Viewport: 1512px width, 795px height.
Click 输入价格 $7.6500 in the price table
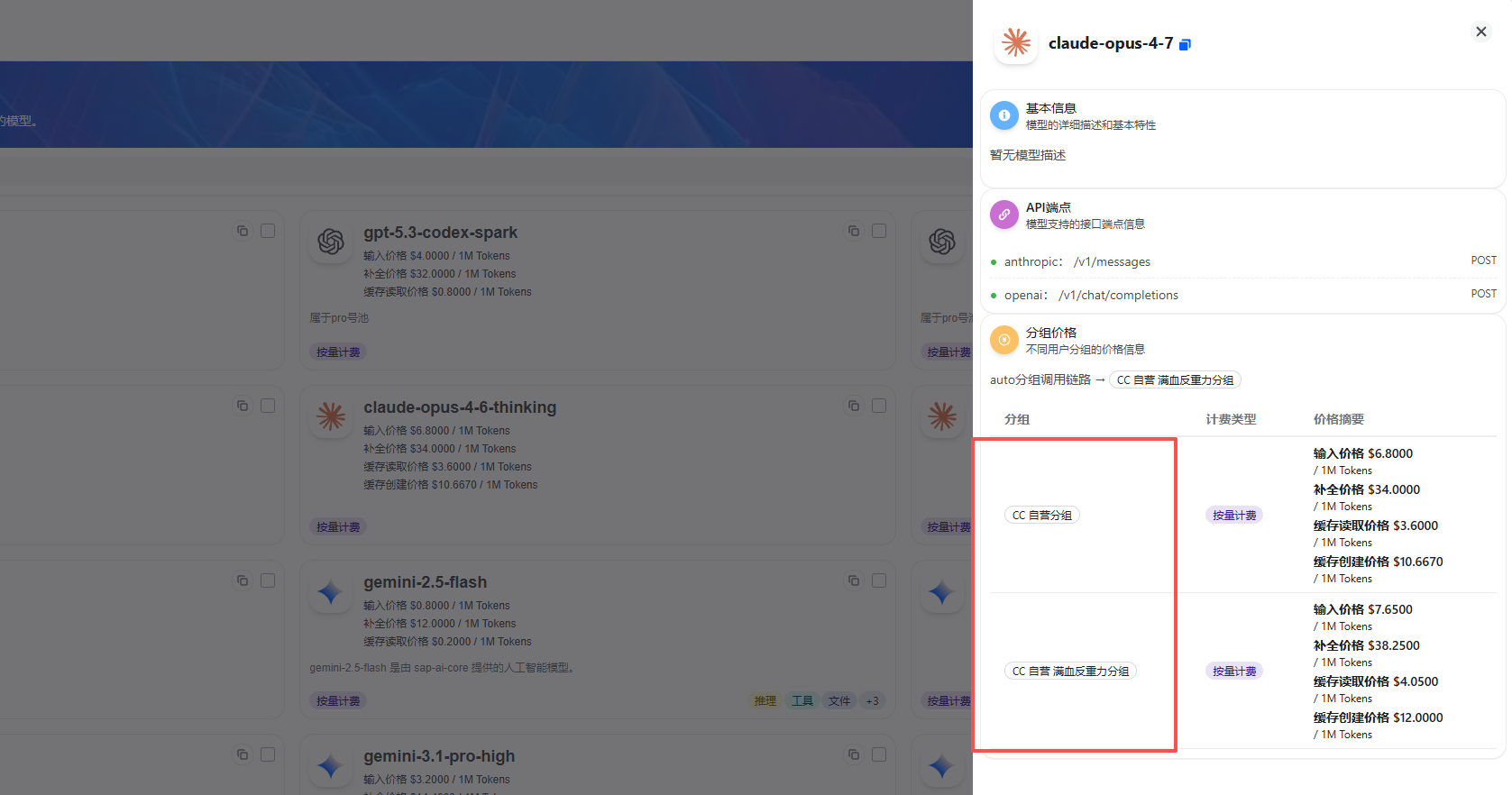[1363, 609]
